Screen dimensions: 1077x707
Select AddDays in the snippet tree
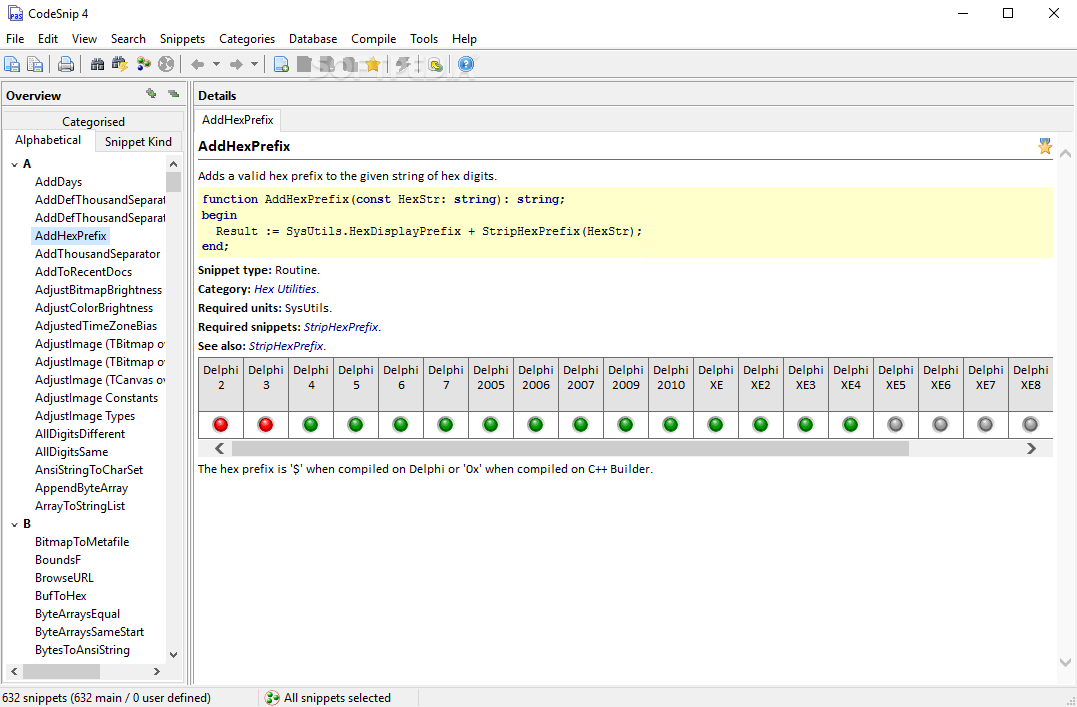pos(58,182)
